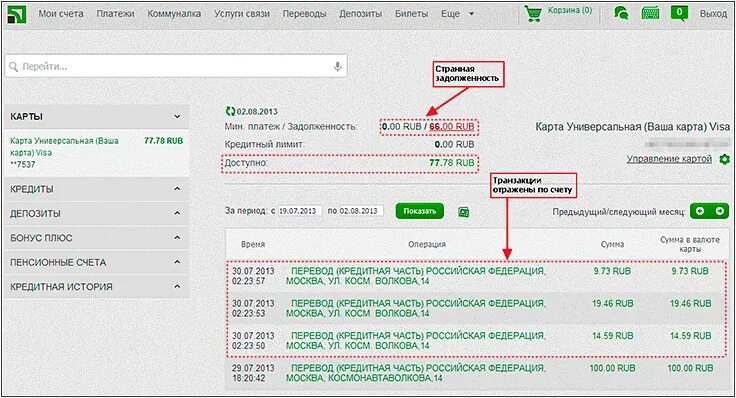The height and width of the screenshot is (398, 736).
Task: Click the Операция column header
Action: point(427,245)
